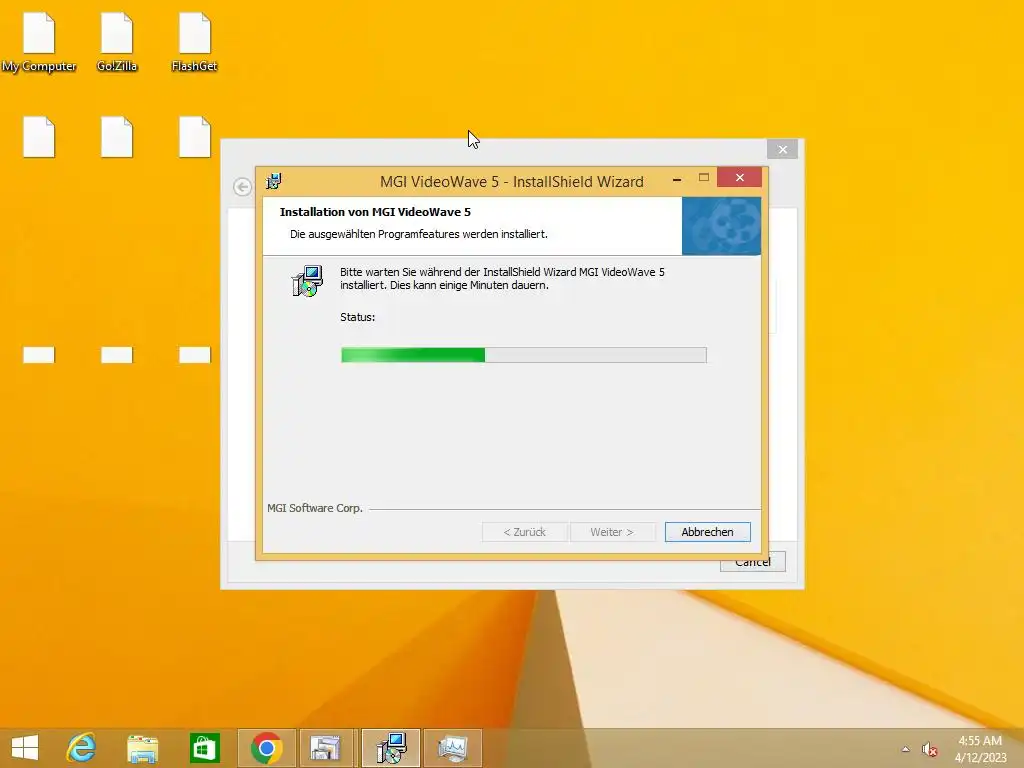
Task: Show hidden system tray icons
Action: 905,749
